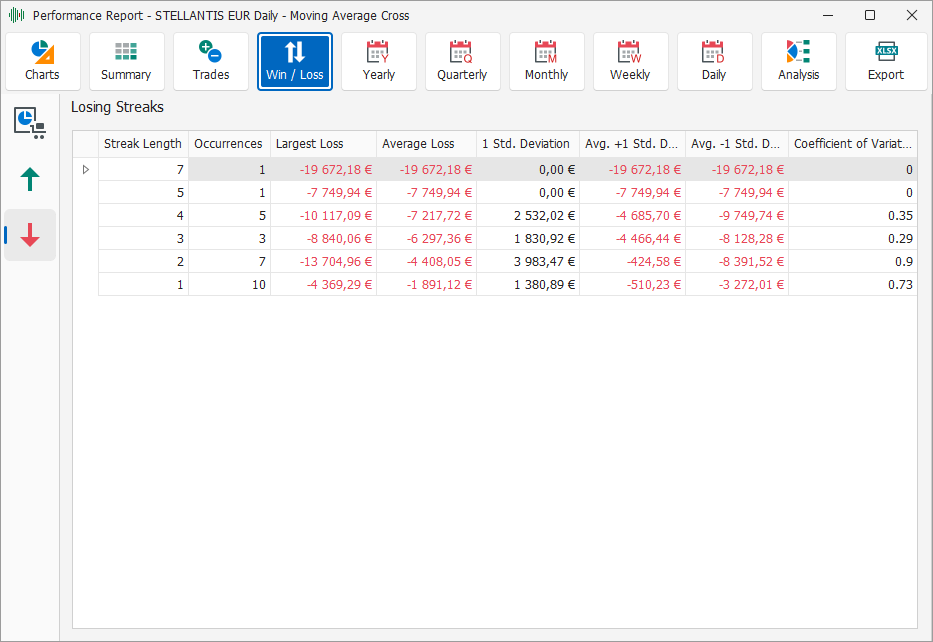The height and width of the screenshot is (642, 933).
Task: Open the Summary report
Action: (127, 61)
